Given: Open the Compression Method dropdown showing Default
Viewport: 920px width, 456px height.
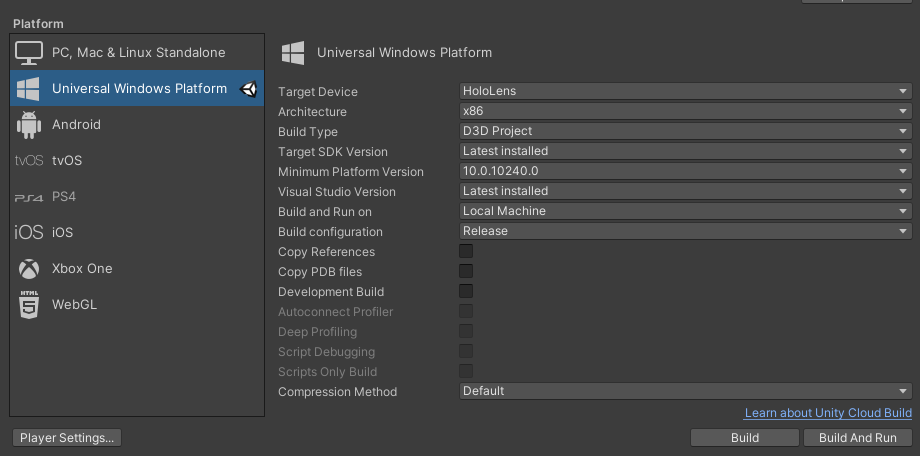Looking at the screenshot, I should point(685,391).
